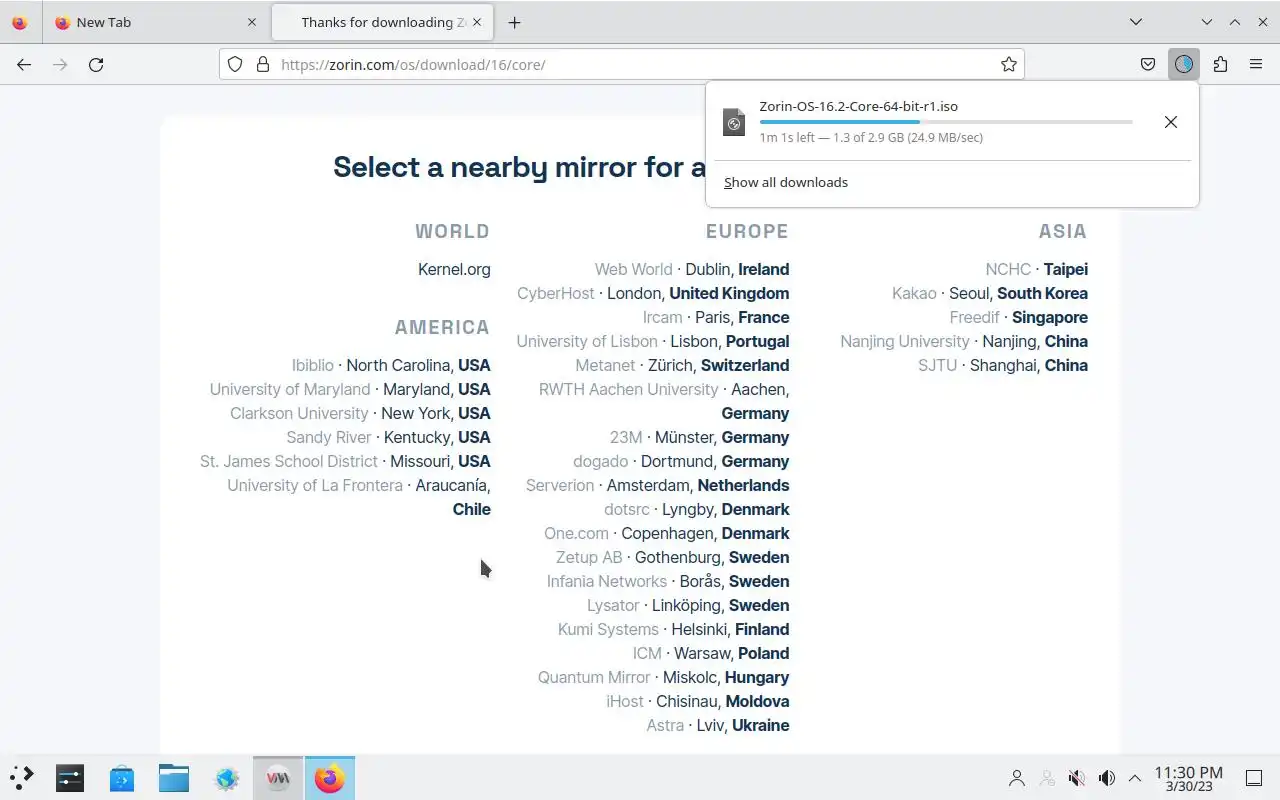Screen dimensions: 1280x800
Task: Choose dotsrc Lyngby mirror
Action: (697, 509)
